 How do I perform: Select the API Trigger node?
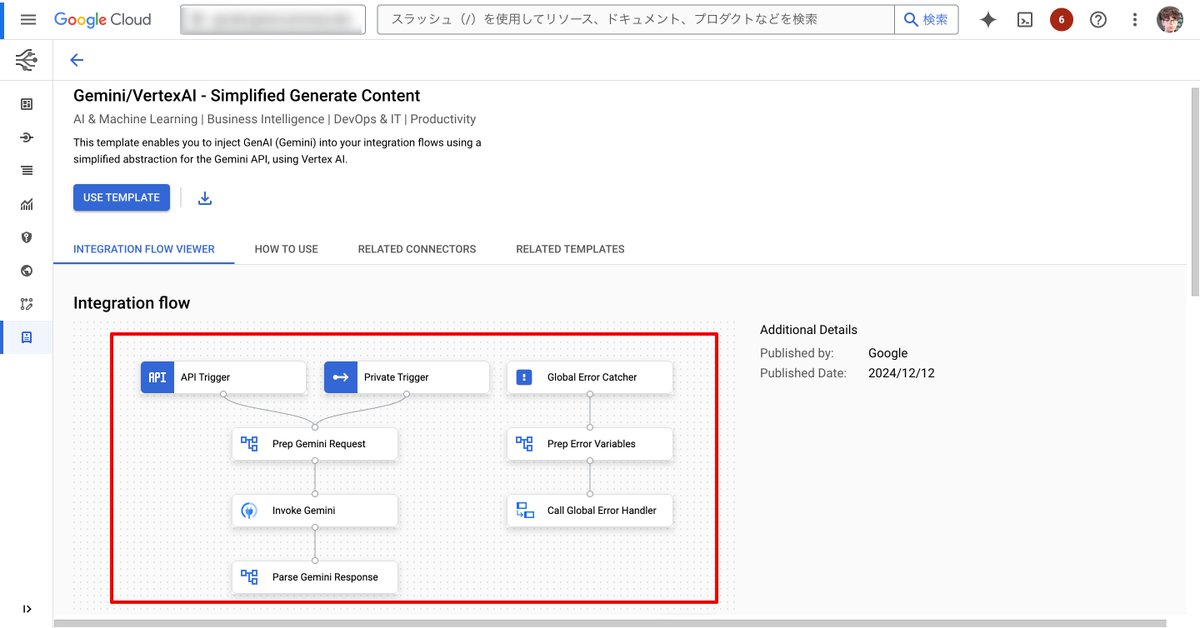(x=223, y=377)
